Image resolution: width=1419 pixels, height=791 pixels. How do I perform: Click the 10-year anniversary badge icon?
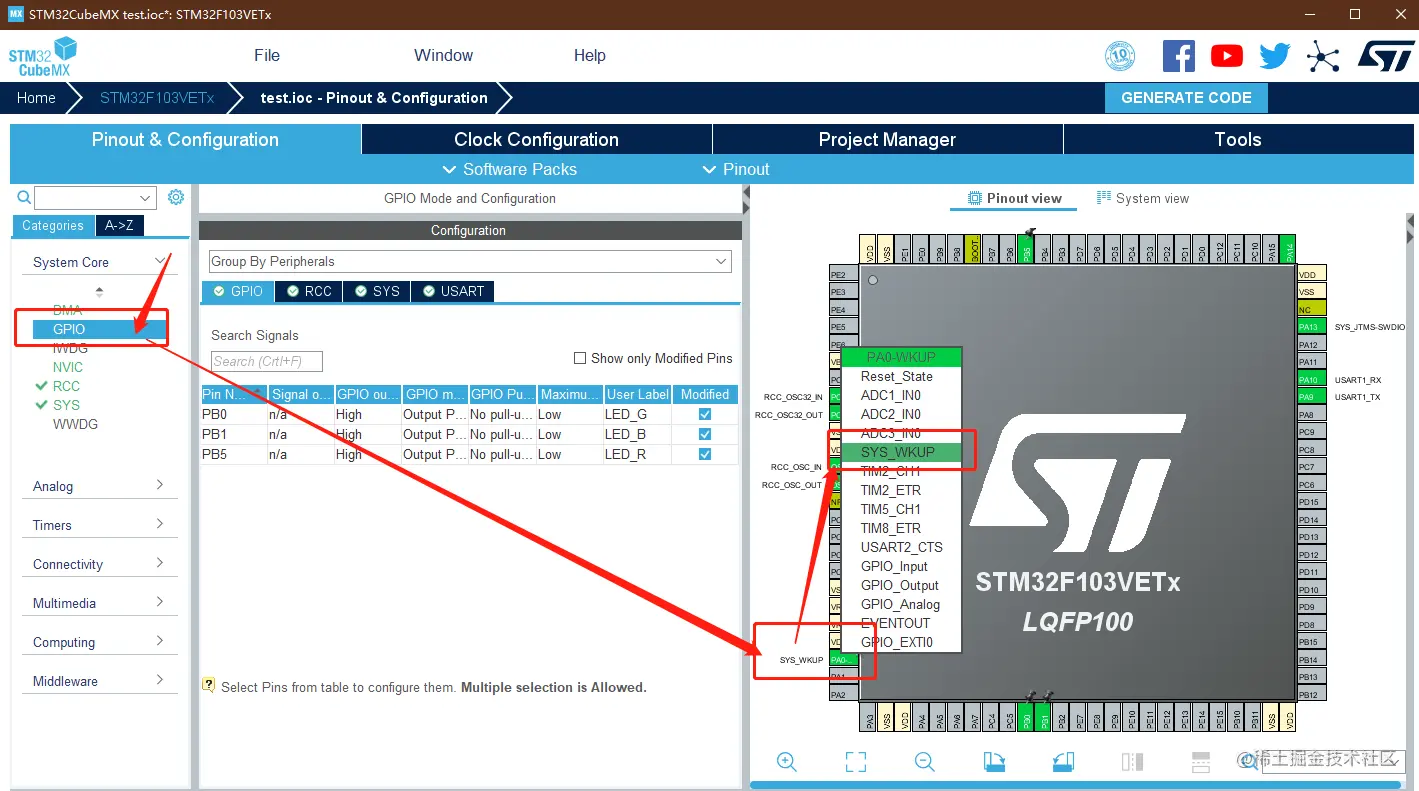point(1120,56)
